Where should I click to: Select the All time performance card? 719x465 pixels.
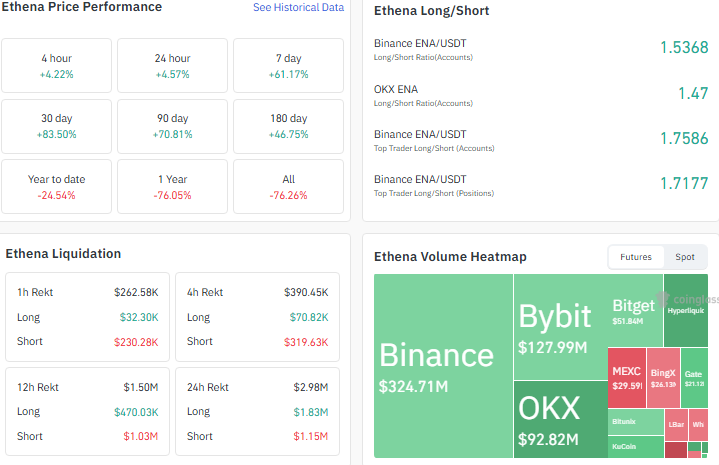pos(288,187)
